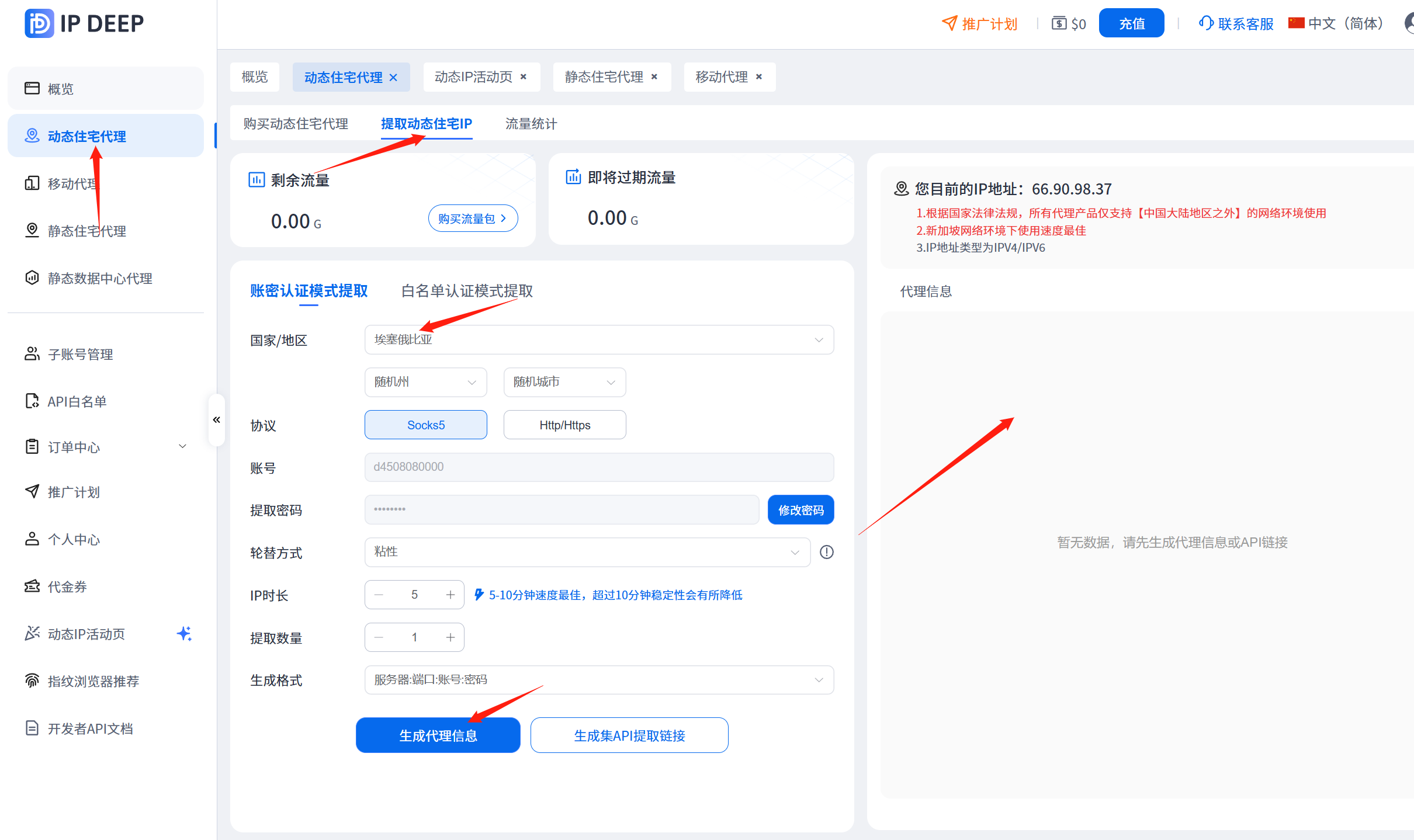Click the 充值 recharge button
This screenshot has height=840, width=1414.
(1131, 23)
